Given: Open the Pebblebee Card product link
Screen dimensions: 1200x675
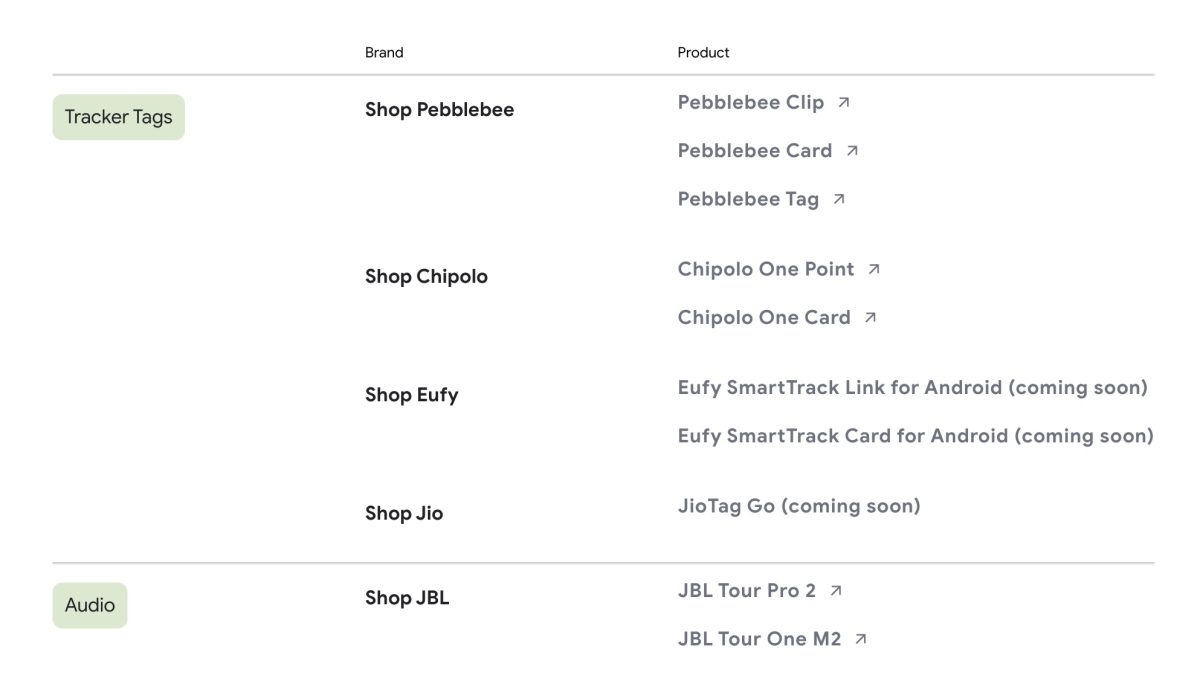Looking at the screenshot, I should [754, 151].
